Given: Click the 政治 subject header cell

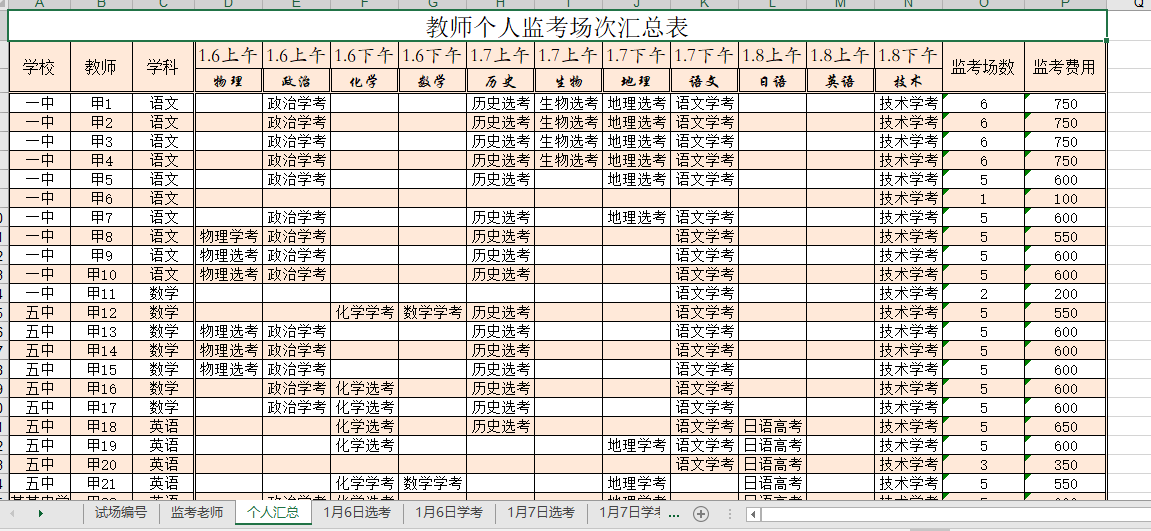Looking at the screenshot, I should pos(297,81).
